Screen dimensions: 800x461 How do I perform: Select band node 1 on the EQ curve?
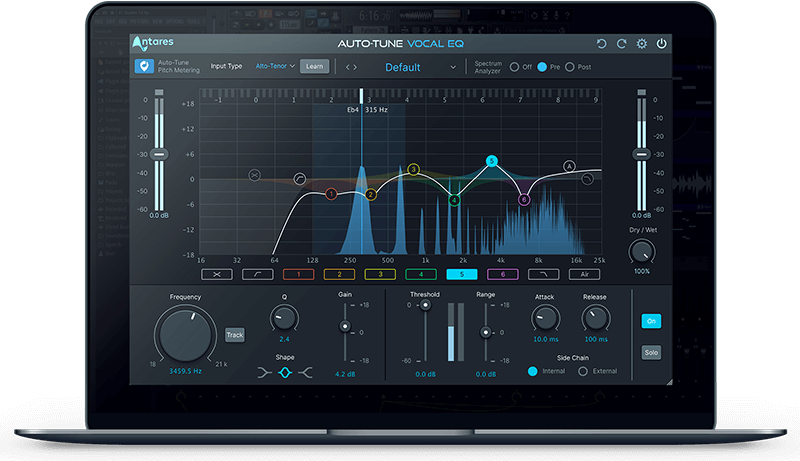coord(331,194)
